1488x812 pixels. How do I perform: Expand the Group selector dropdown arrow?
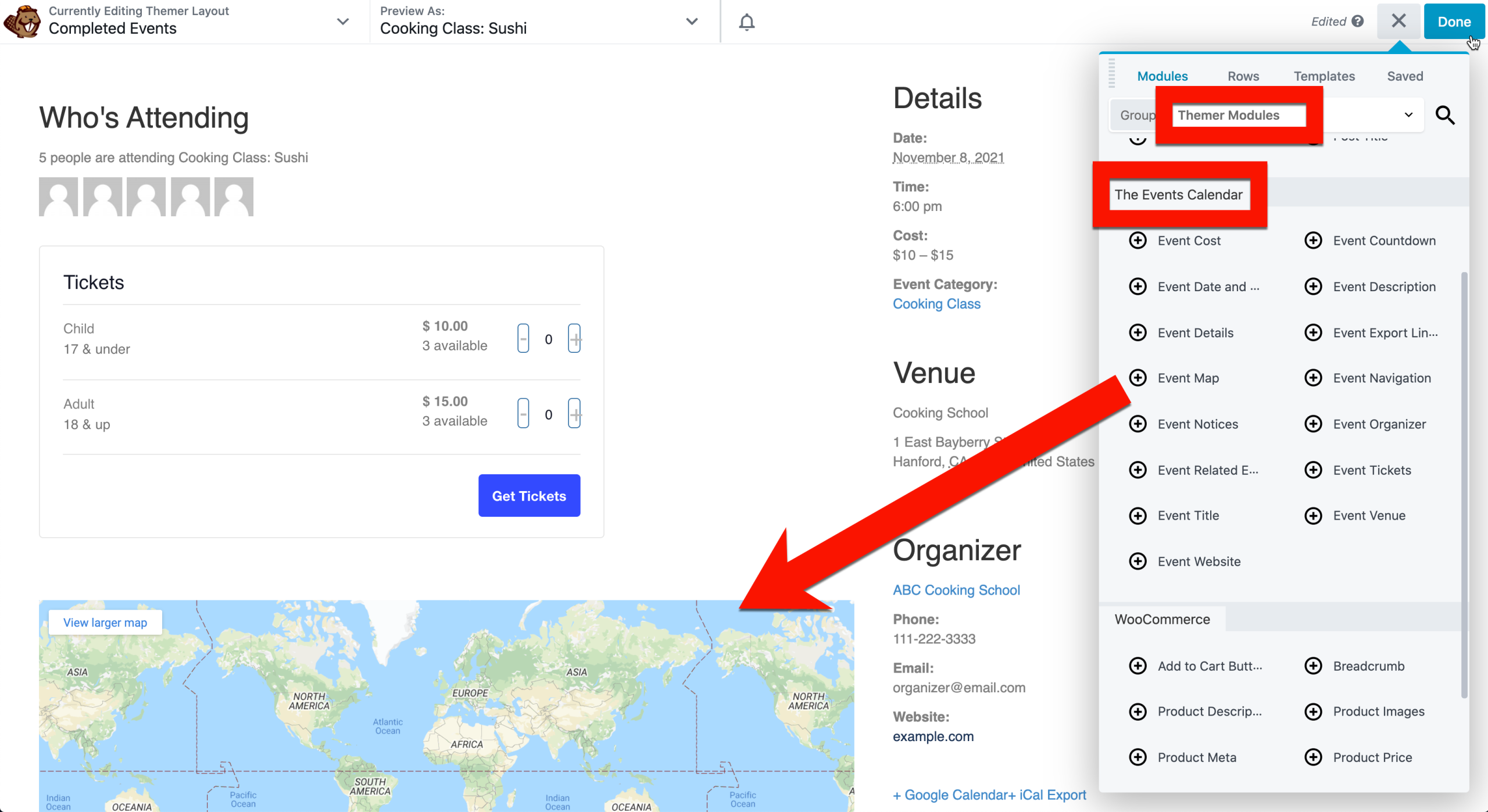coord(1408,115)
